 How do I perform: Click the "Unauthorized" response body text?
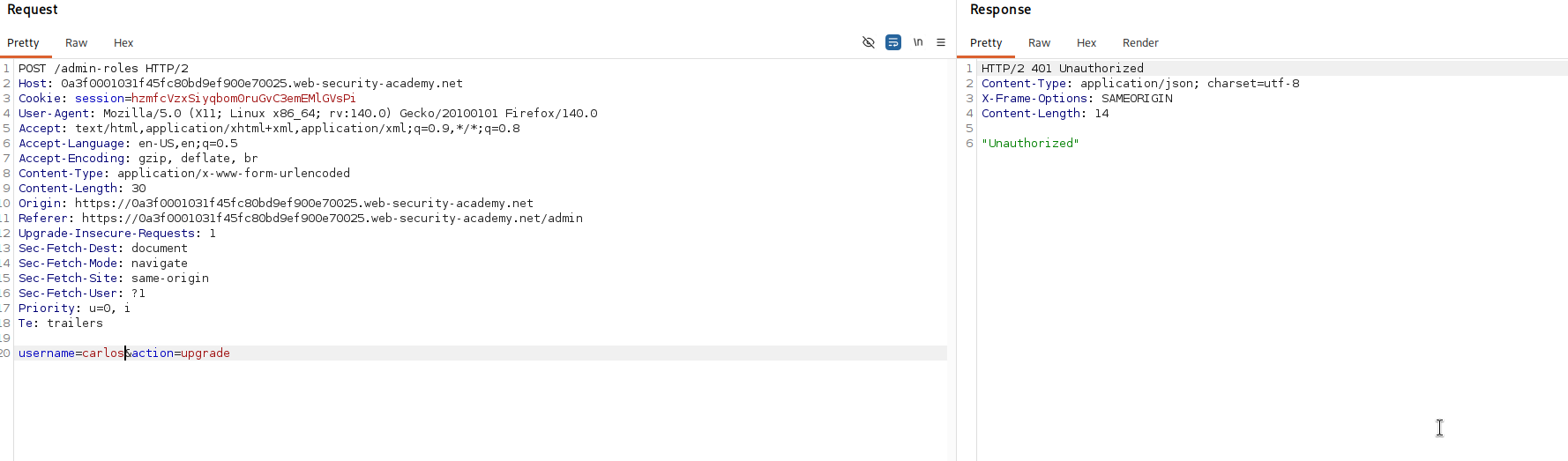coord(1030,143)
